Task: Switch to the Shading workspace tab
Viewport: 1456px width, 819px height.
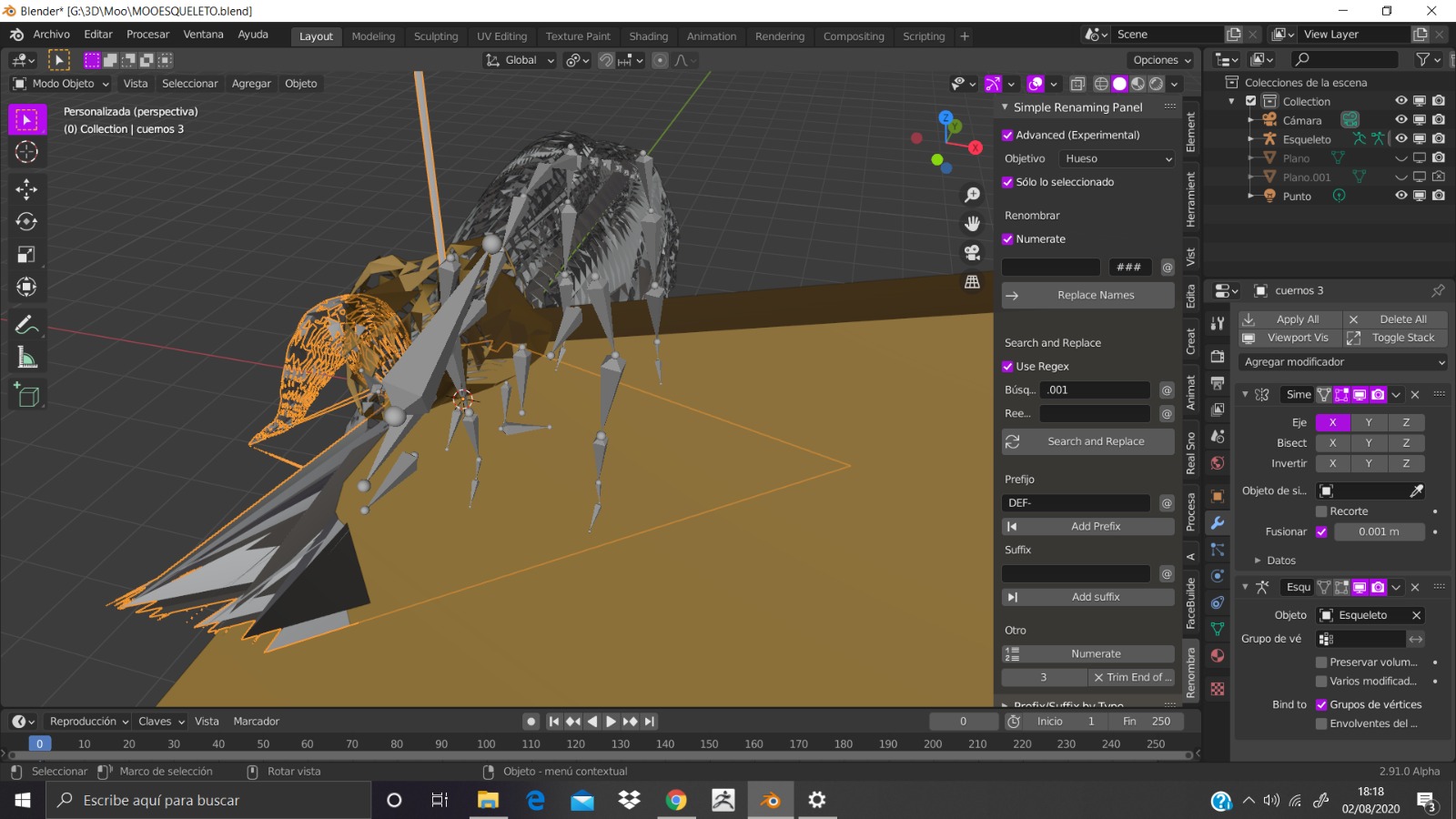Action: pyautogui.click(x=649, y=36)
